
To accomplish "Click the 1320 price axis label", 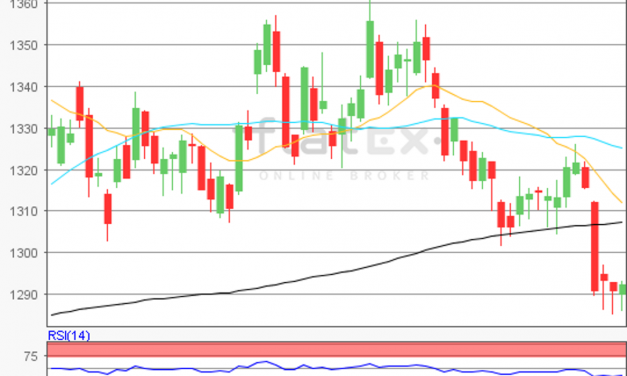I will pos(23,170).
